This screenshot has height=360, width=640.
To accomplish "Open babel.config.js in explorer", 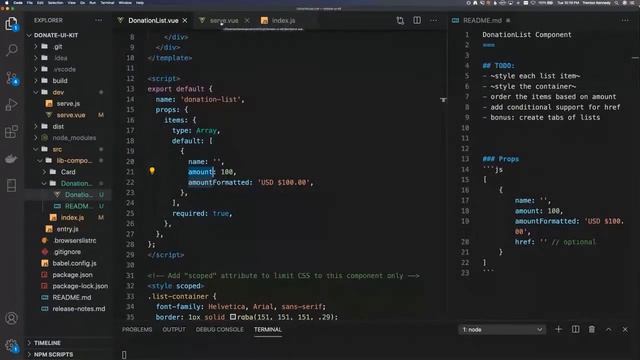I will click(x=74, y=263).
